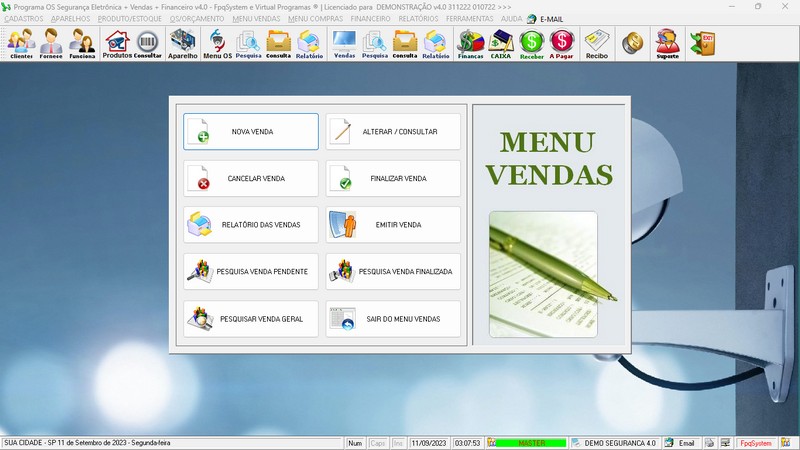Click the EMITIR VENDA button
Viewport: 800px width, 450px height.
393,224
